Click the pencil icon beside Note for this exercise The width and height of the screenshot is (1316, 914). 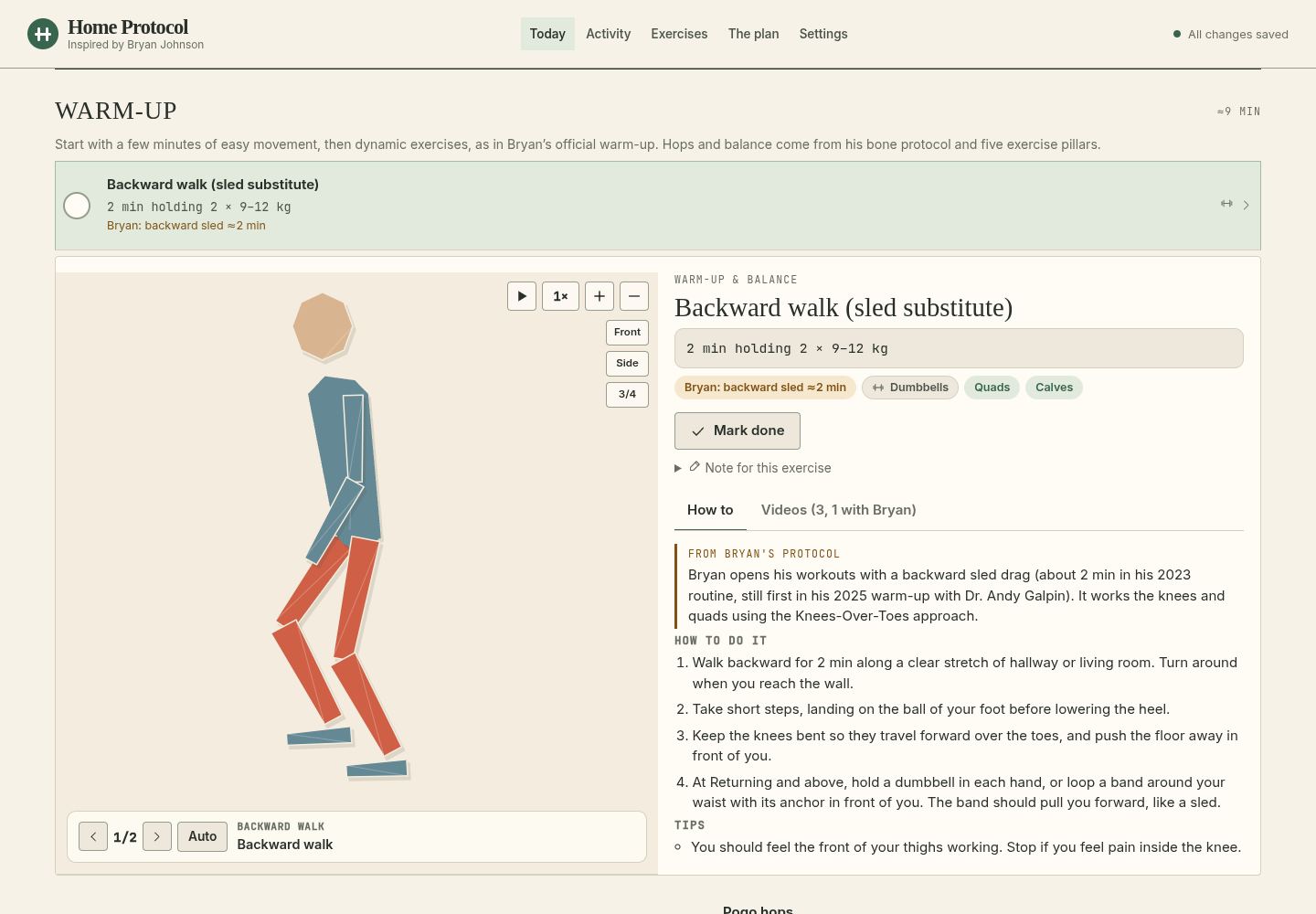tap(695, 467)
